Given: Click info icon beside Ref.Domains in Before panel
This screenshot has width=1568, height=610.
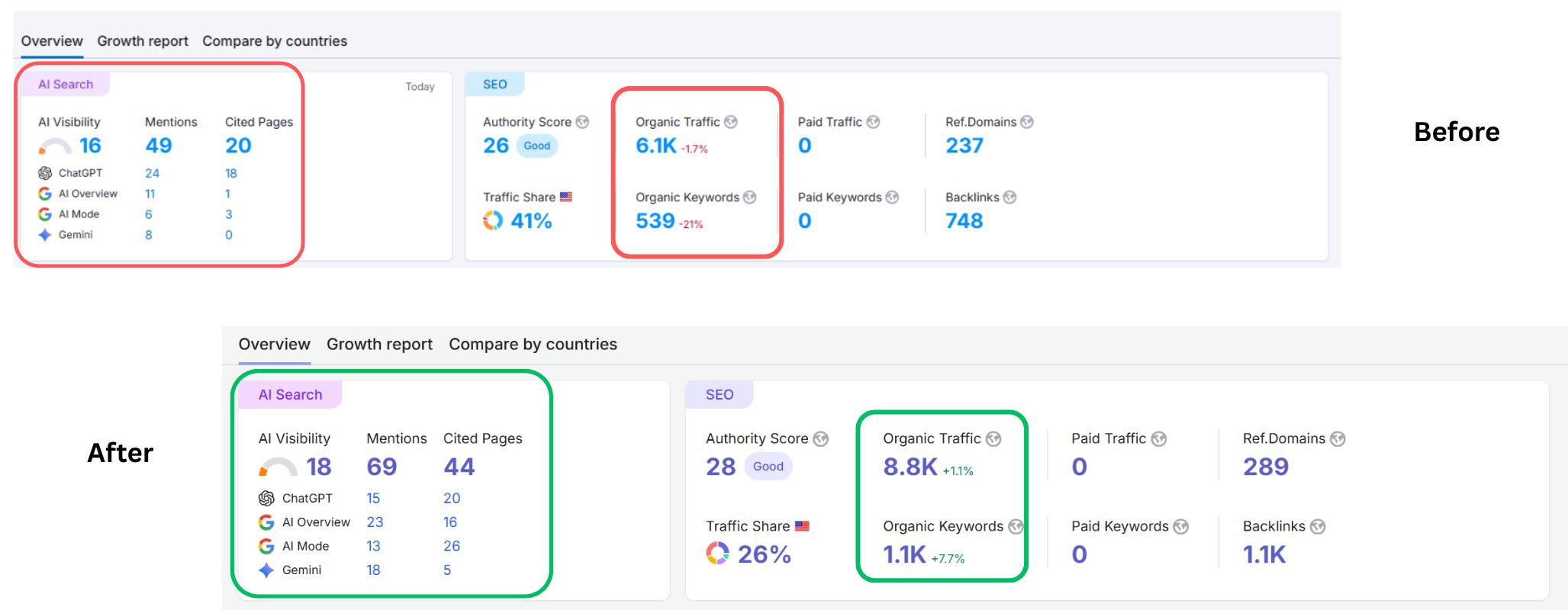Looking at the screenshot, I should click(1027, 122).
